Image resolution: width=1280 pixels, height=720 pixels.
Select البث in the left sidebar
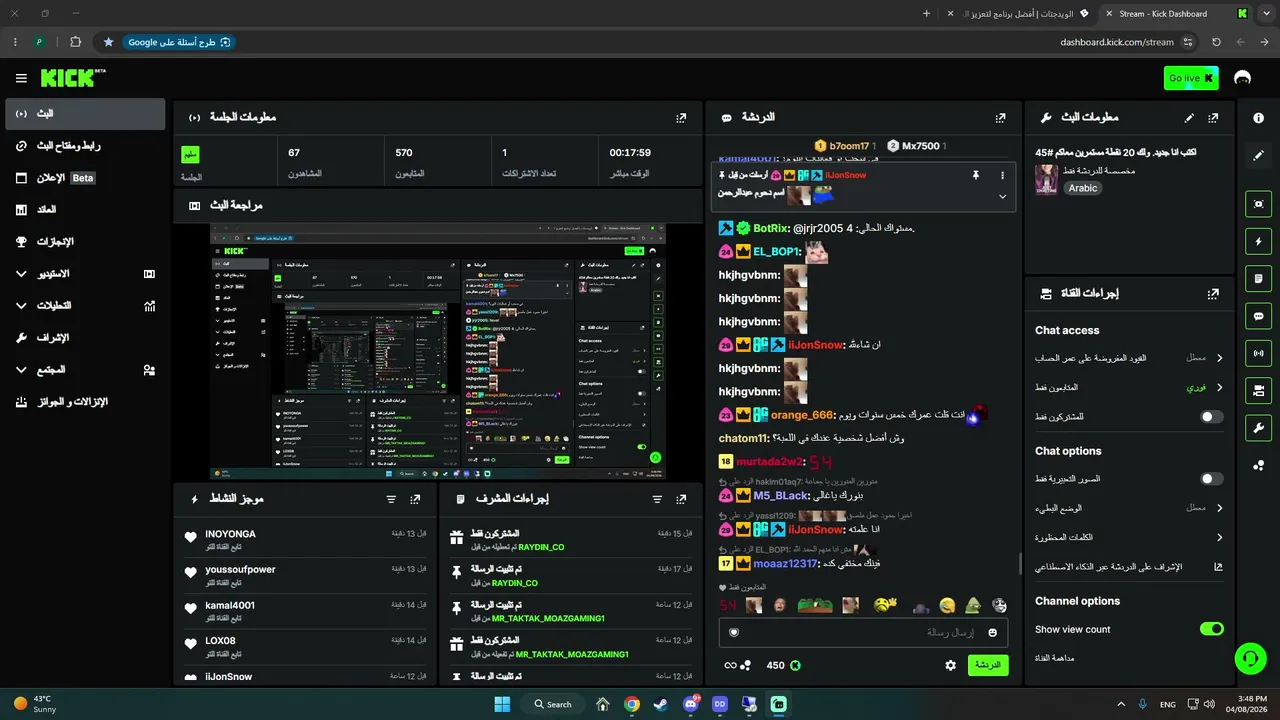pos(85,114)
